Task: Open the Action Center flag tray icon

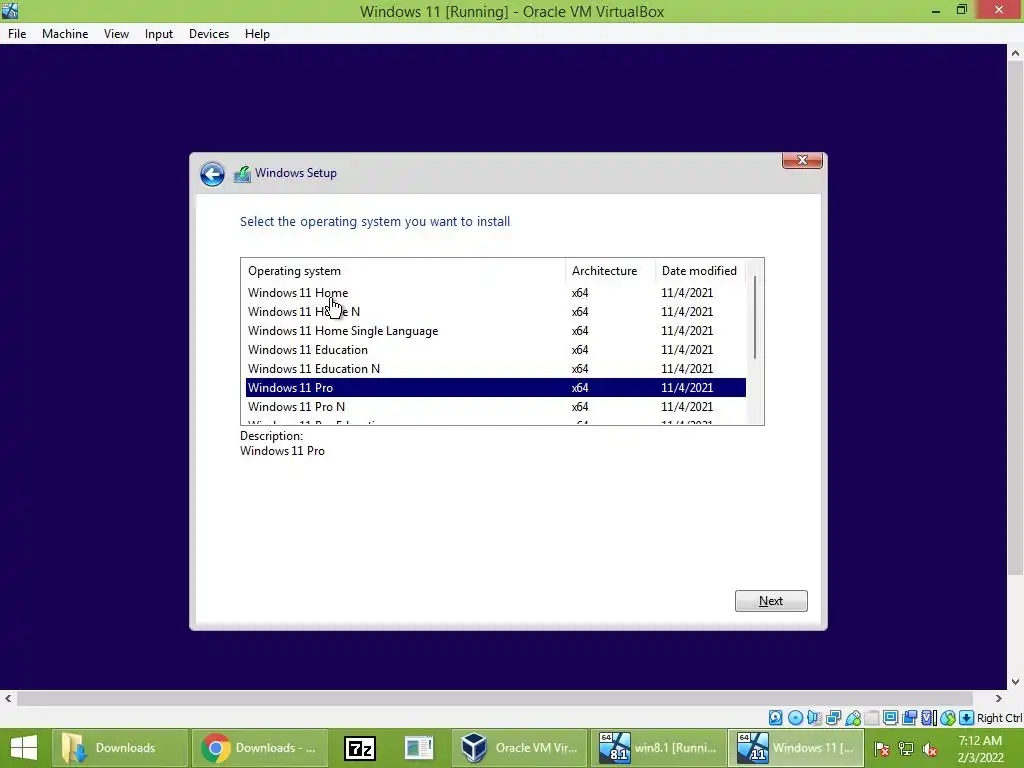Action: coord(882,748)
